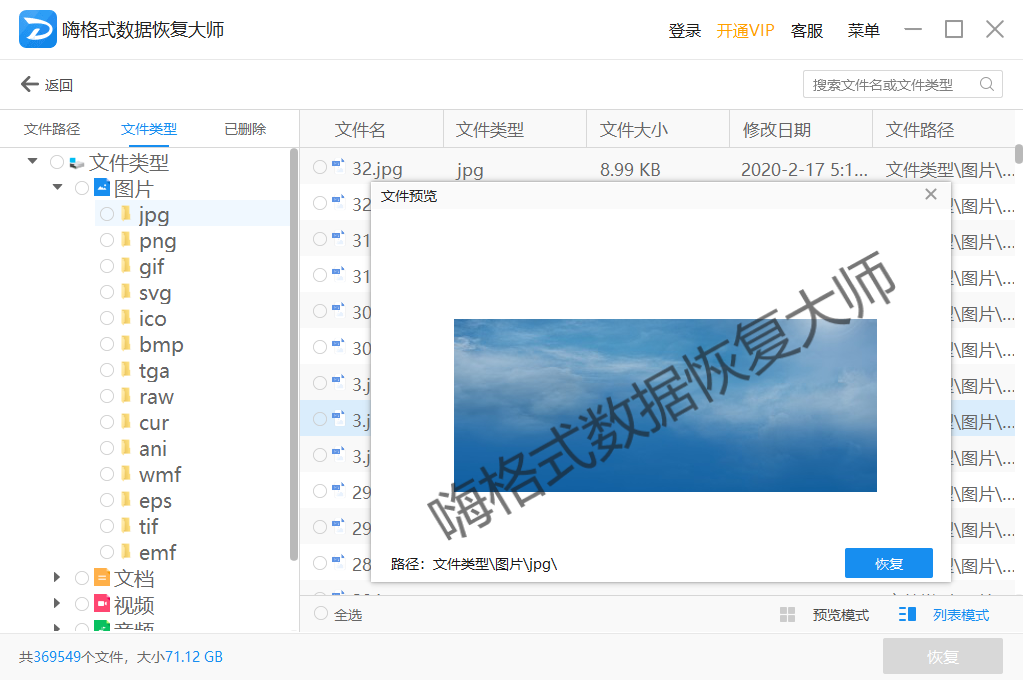This screenshot has height=680, width=1023.
Task: Click the ani folder icon
Action: tap(127, 448)
